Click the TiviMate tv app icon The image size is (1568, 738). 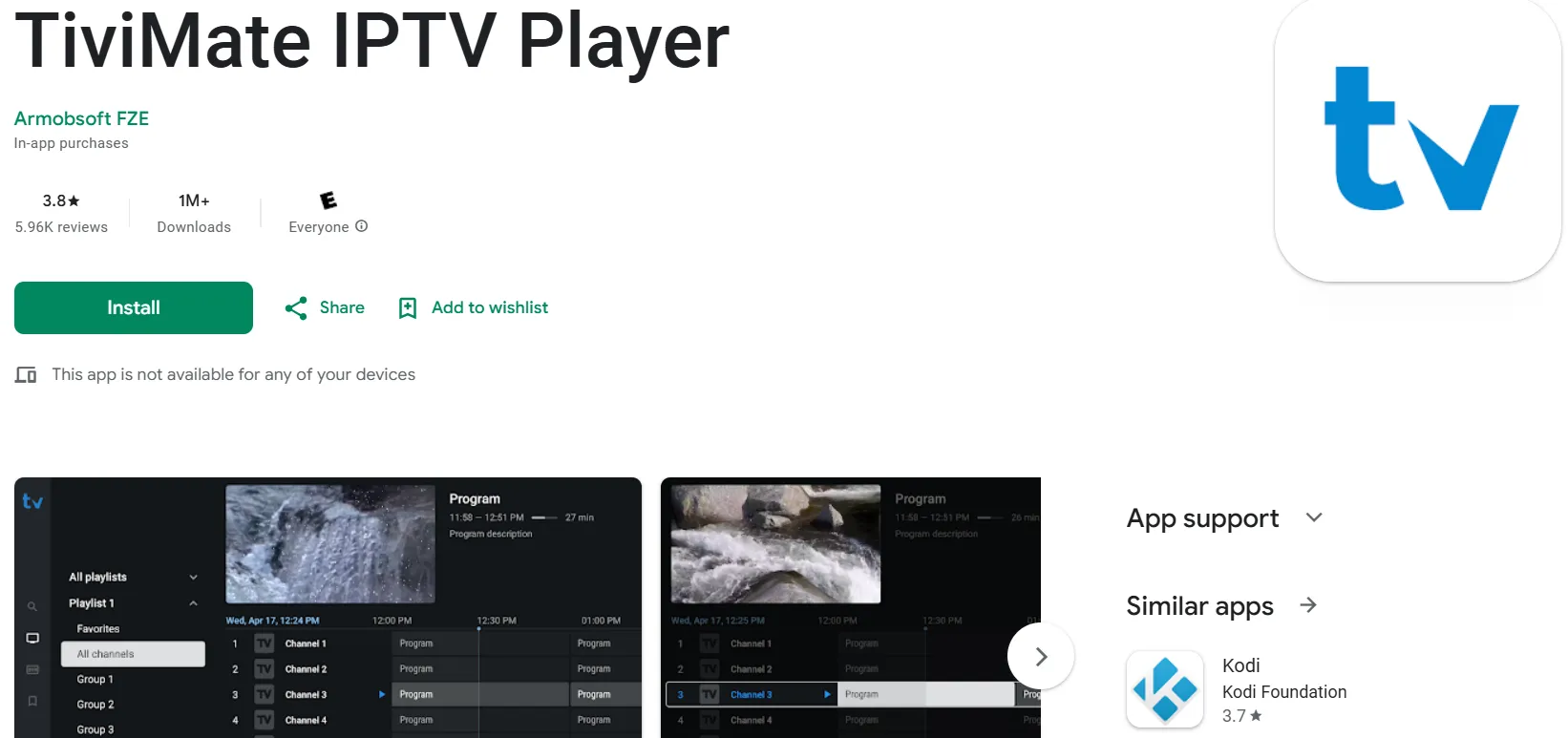click(x=1417, y=139)
